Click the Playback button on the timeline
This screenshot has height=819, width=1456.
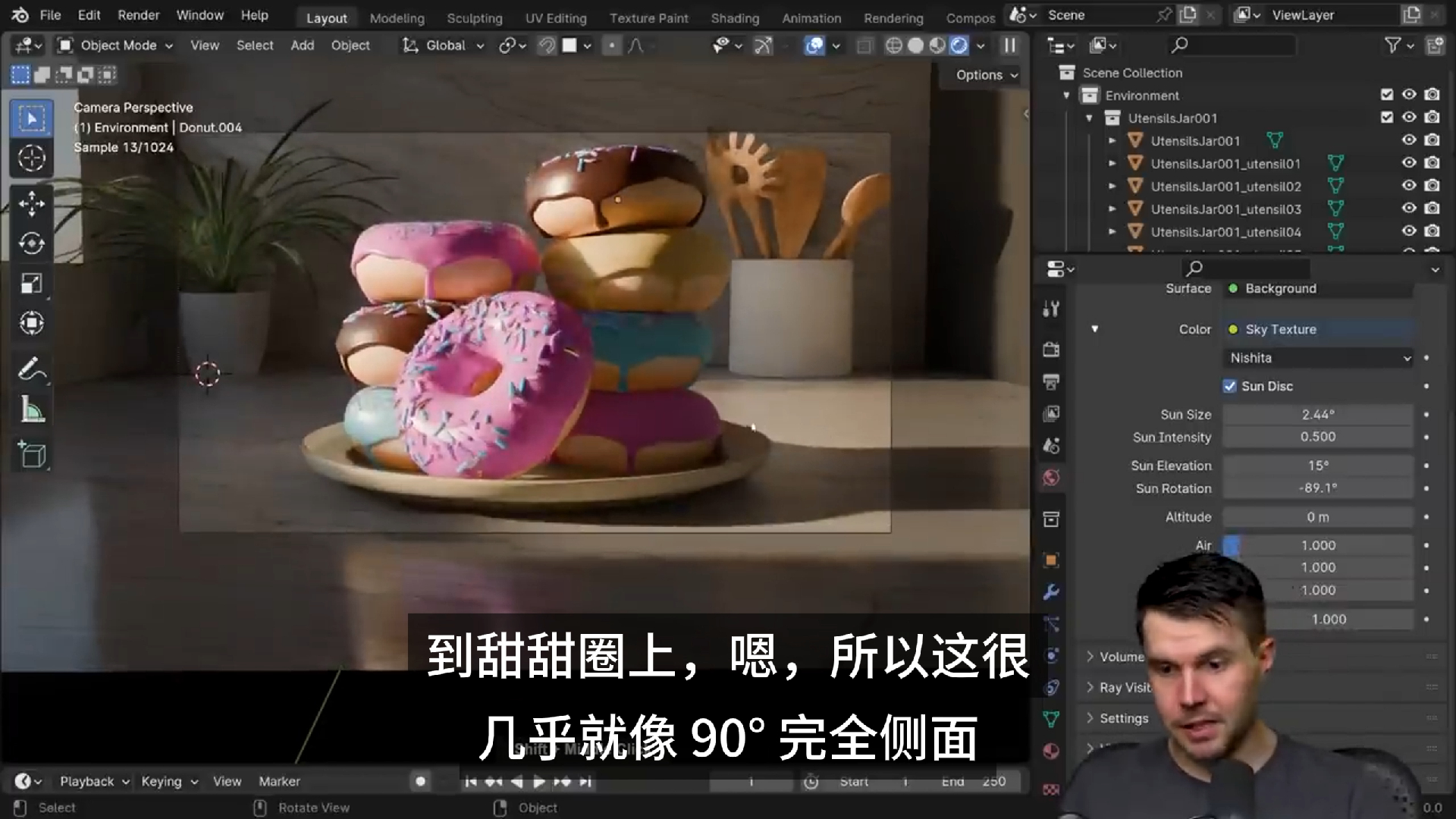(x=87, y=780)
